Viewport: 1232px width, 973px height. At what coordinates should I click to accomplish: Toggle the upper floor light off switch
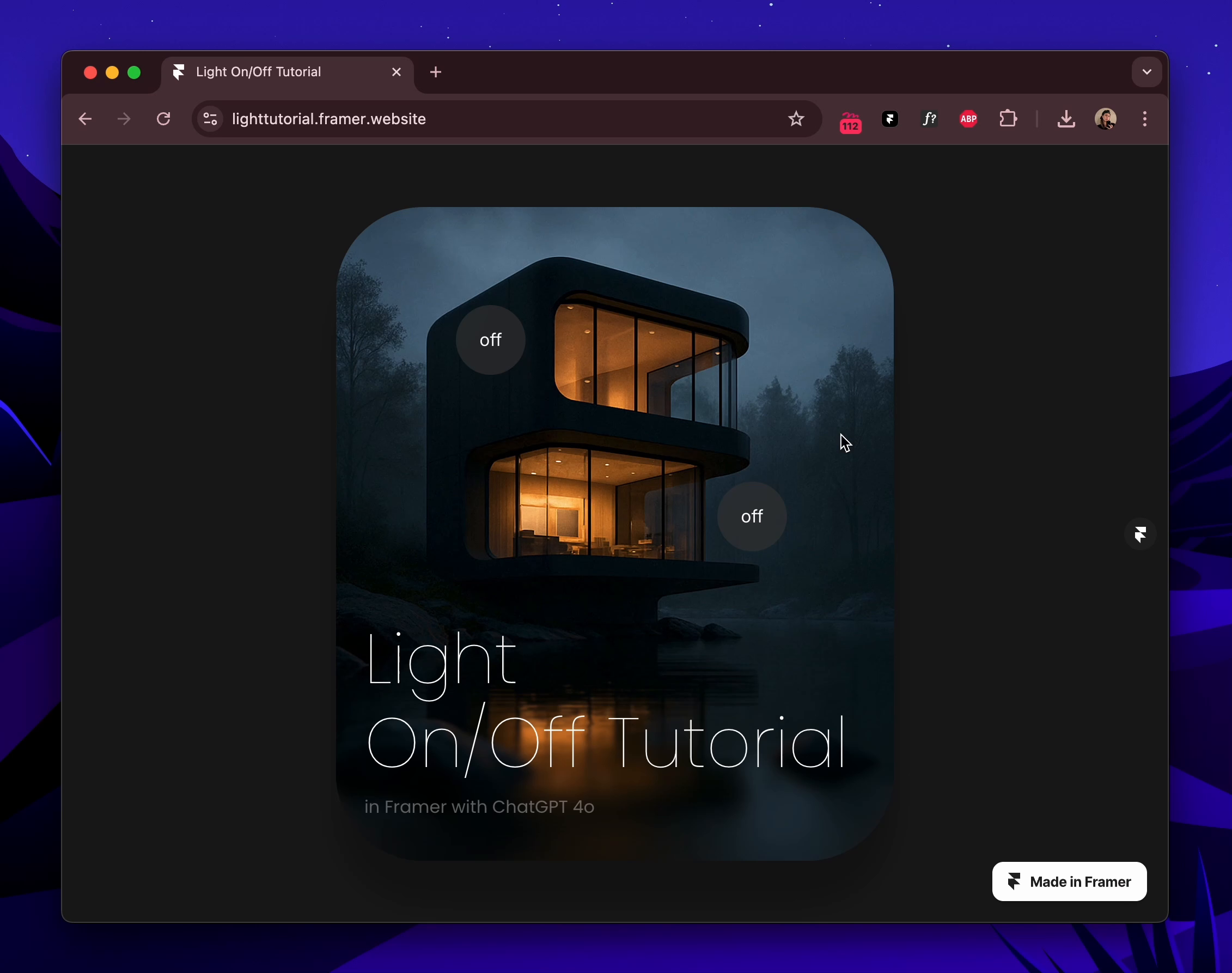tap(490, 340)
